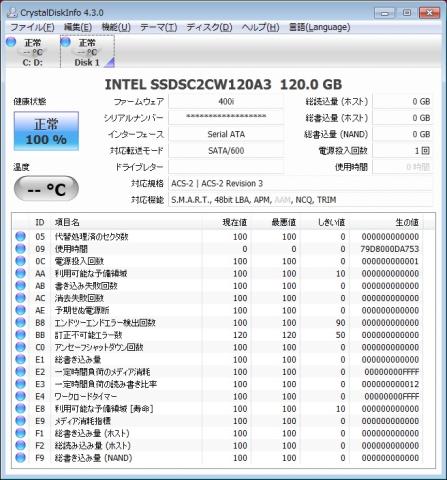Click status orb for attribute 09
Image resolution: width=447 pixels, height=480 pixels.
click(x=20, y=249)
